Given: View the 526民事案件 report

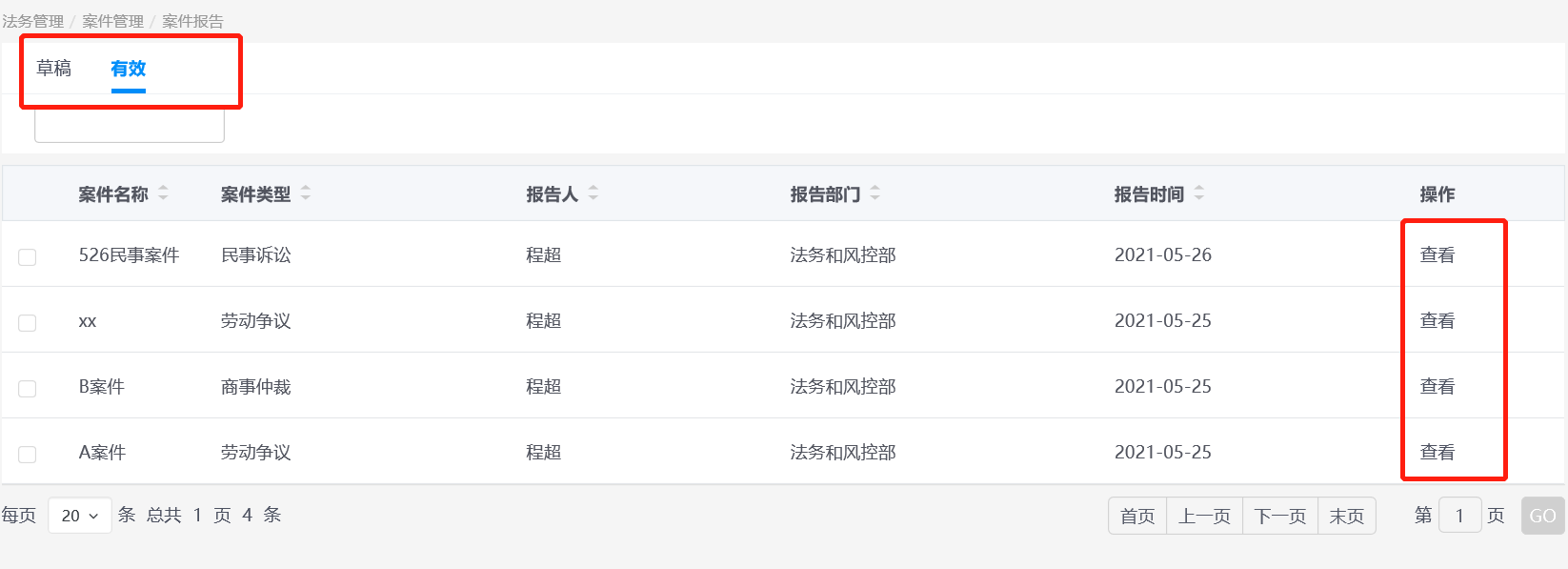Looking at the screenshot, I should click(x=1437, y=255).
